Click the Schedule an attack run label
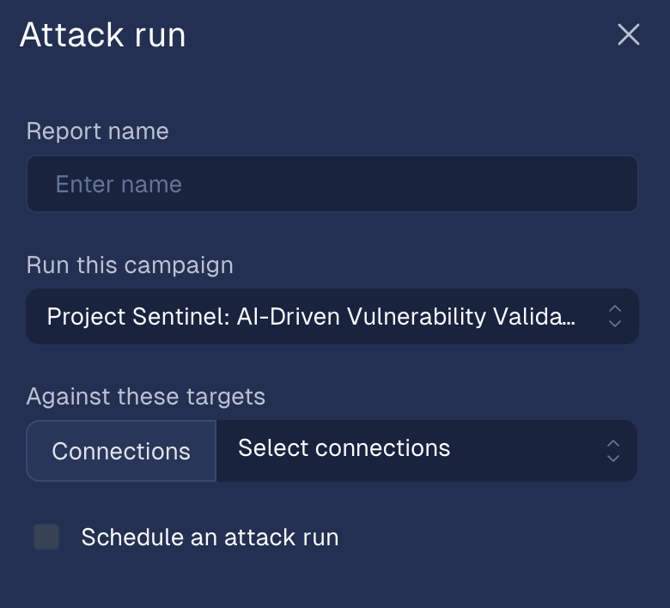Screen dimensions: 670x608 tap(210, 537)
